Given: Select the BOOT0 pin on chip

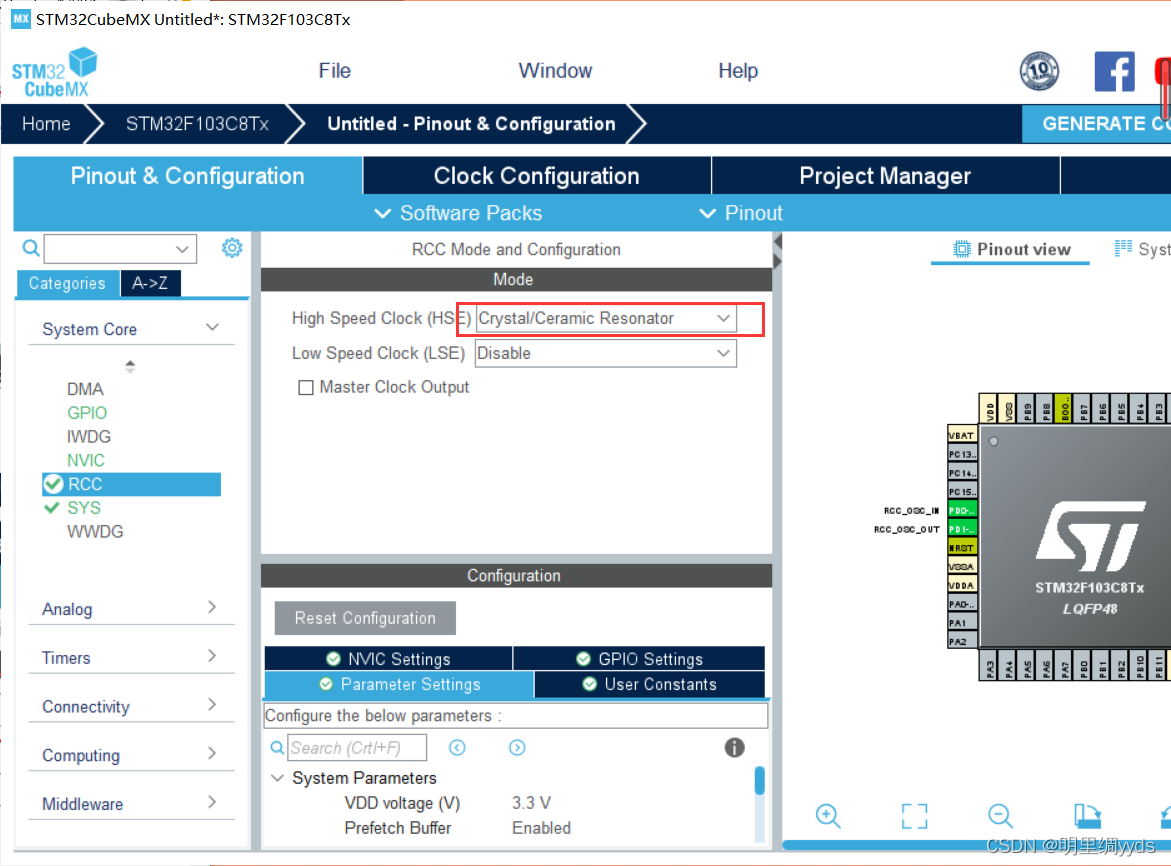Looking at the screenshot, I should pyautogui.click(x=1064, y=409).
